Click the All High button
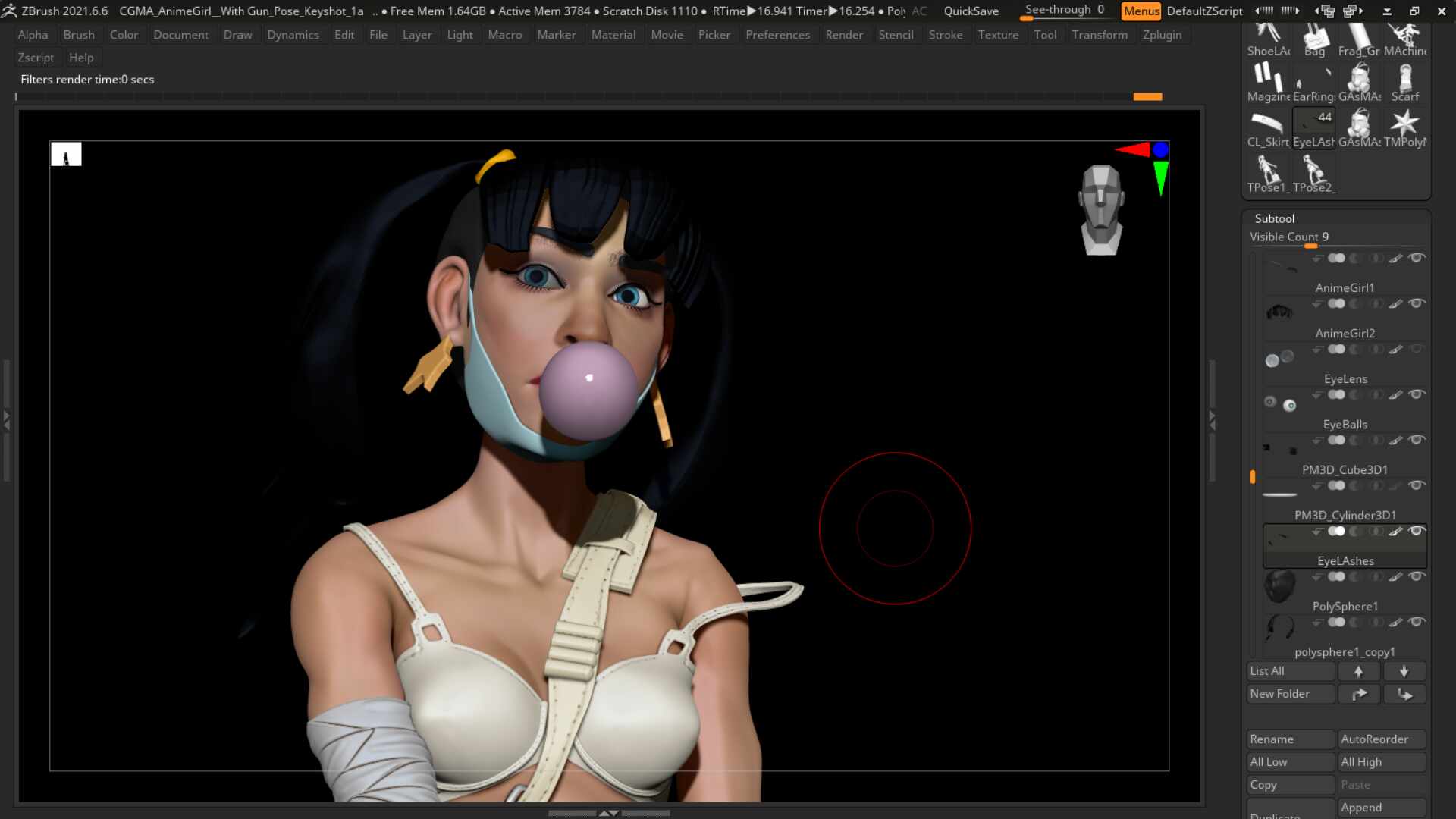 [1382, 762]
